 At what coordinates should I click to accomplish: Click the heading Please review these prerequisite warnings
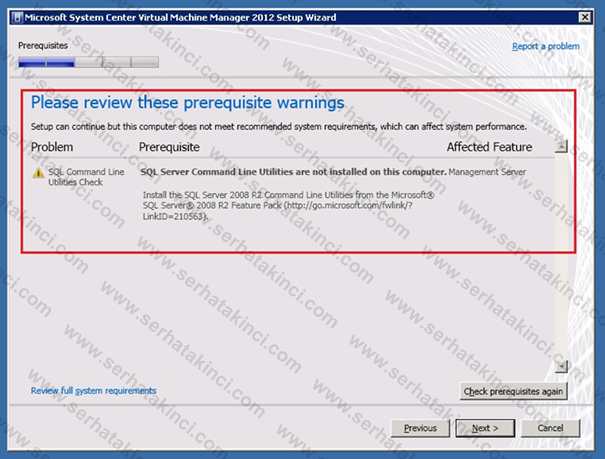188,103
